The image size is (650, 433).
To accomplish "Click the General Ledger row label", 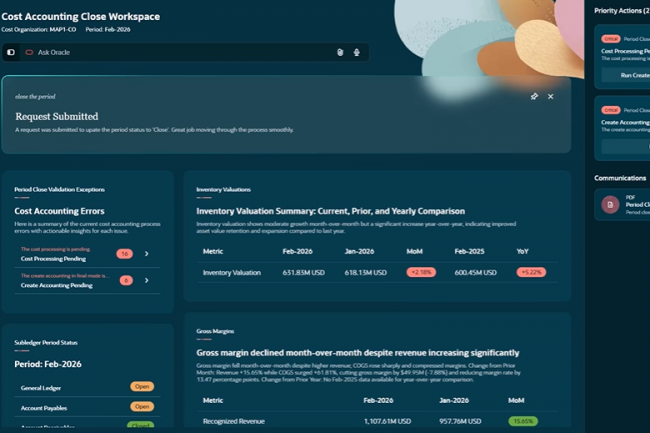I will (x=41, y=388).
